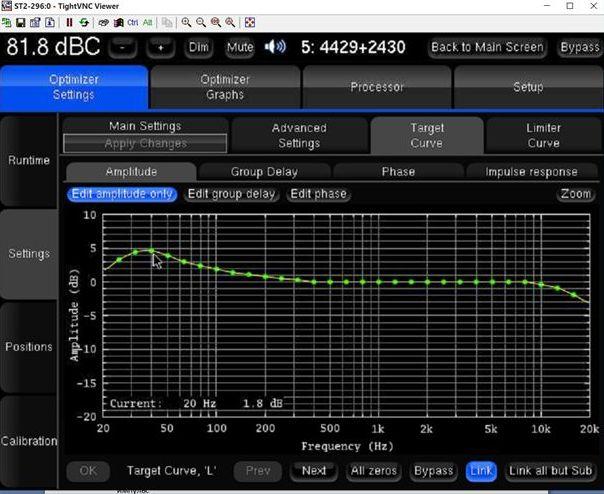This screenshot has width=604, height=494.
Task: Select Edit phase mode
Action: [319, 194]
